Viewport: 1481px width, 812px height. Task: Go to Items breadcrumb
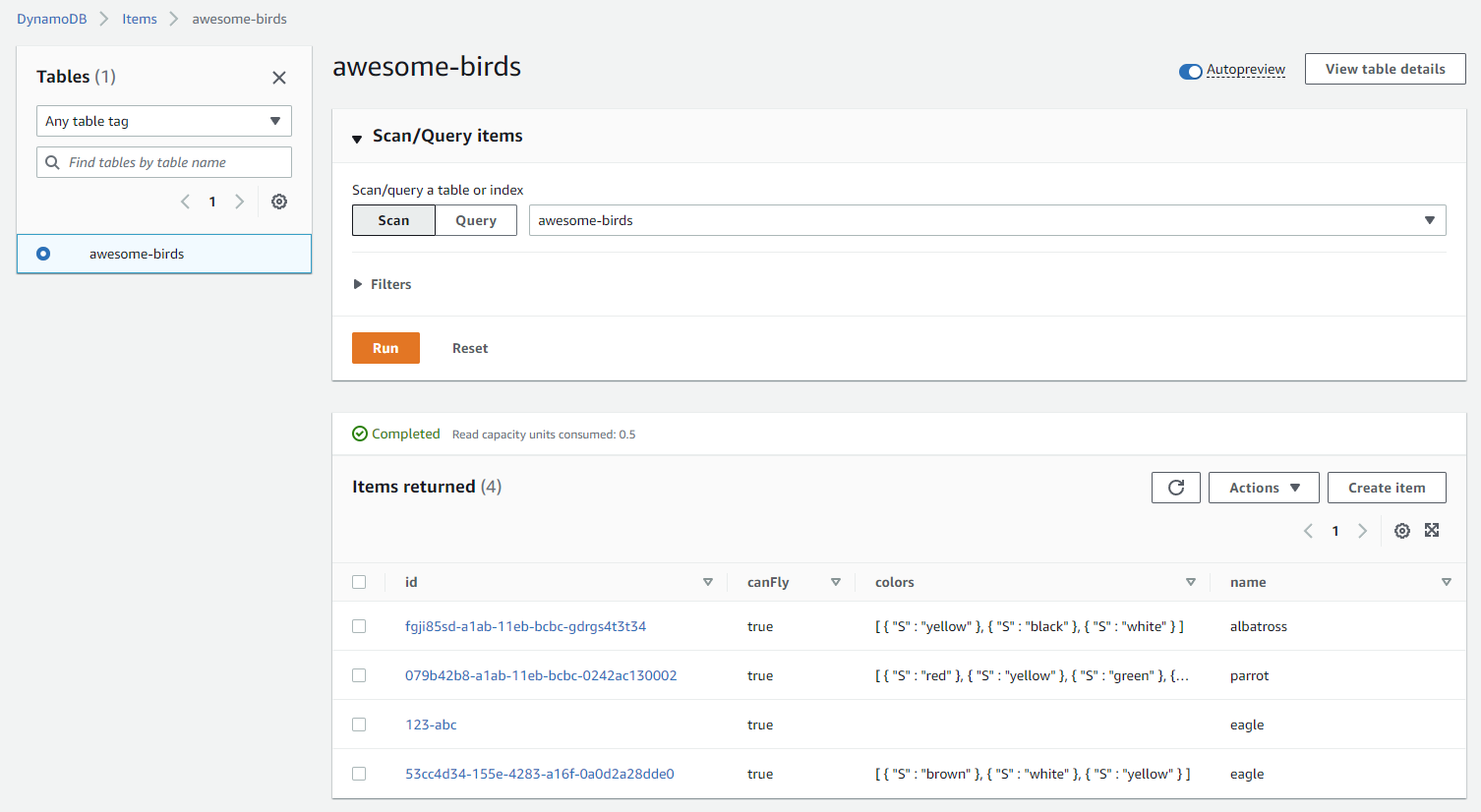click(x=140, y=19)
